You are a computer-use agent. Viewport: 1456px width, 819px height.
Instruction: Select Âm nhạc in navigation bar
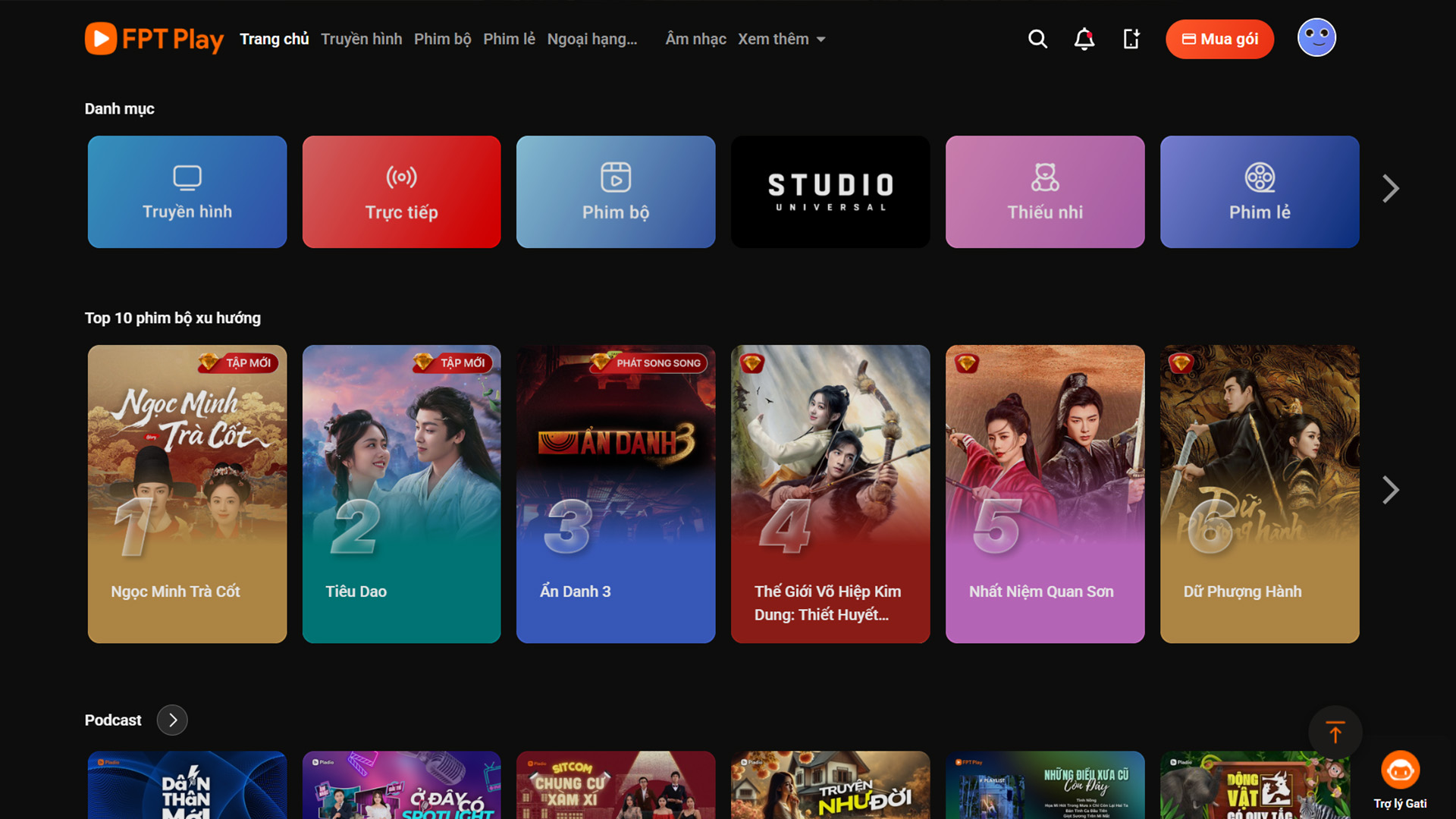pos(695,39)
